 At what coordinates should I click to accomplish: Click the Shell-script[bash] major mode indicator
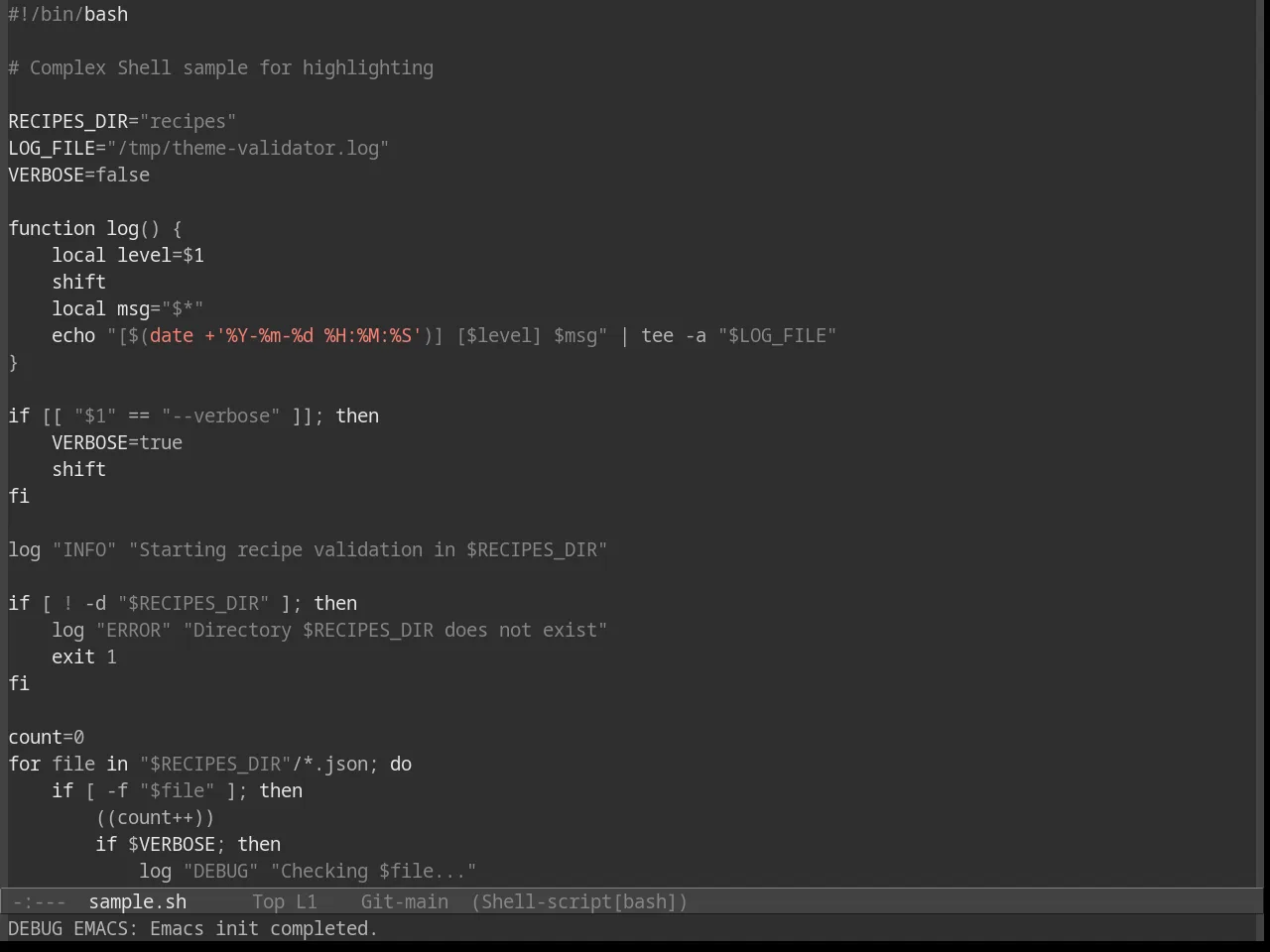click(x=579, y=902)
